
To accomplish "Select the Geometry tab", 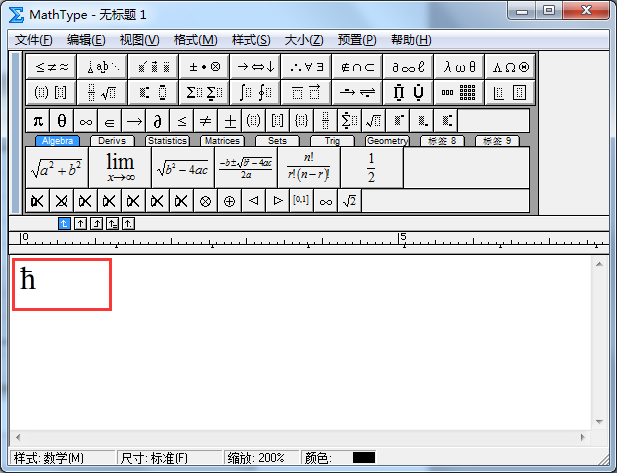I will pyautogui.click(x=387, y=141).
